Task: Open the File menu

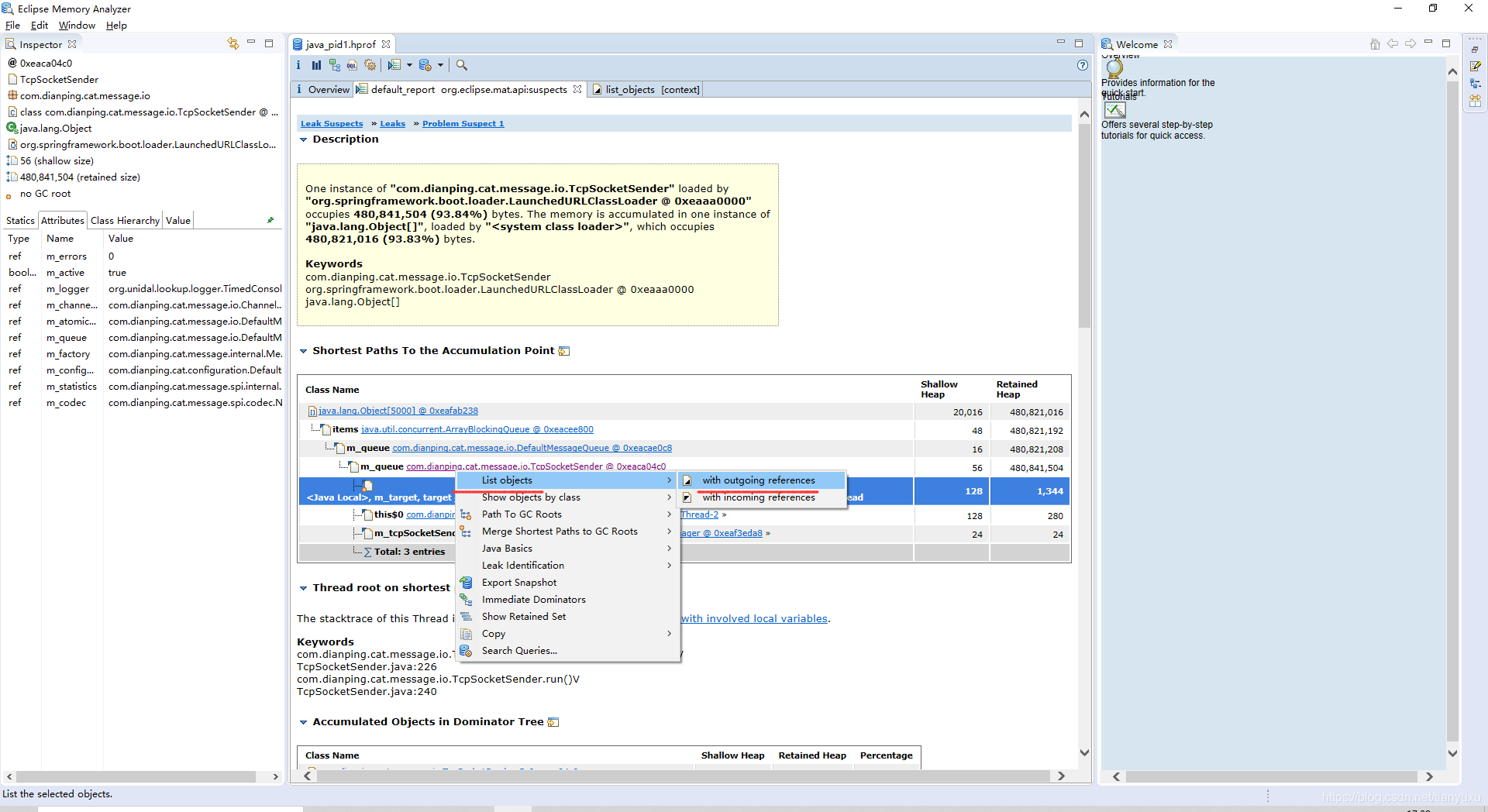Action: [x=12, y=26]
